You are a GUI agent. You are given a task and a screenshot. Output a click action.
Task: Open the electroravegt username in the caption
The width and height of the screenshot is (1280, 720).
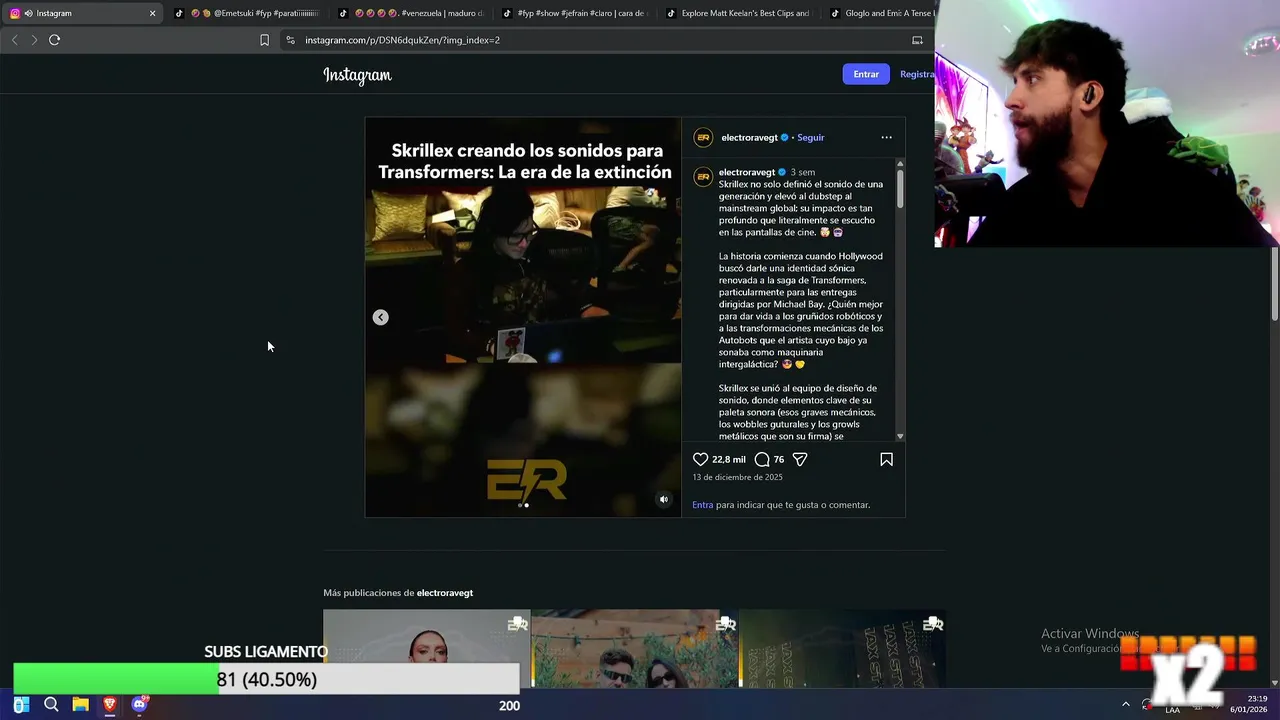(x=747, y=172)
